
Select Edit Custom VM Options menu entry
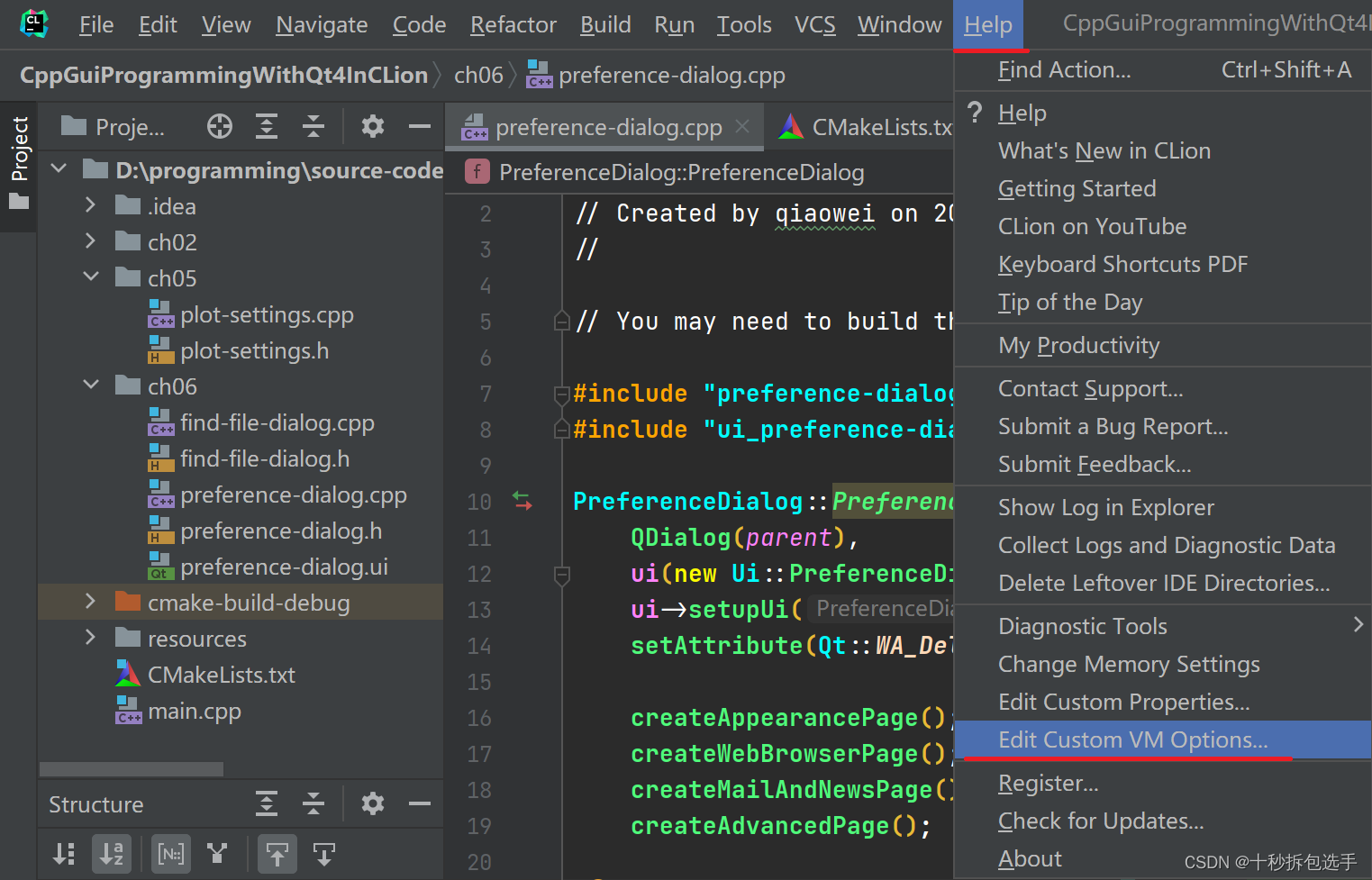1162,739
